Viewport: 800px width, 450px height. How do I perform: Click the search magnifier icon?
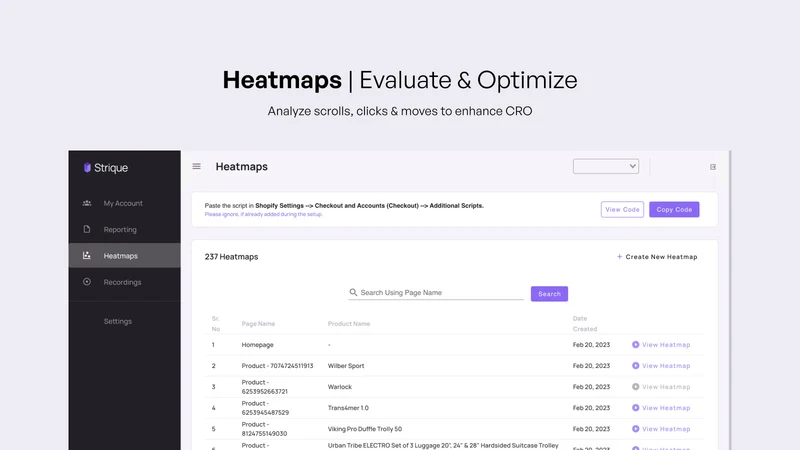353,292
